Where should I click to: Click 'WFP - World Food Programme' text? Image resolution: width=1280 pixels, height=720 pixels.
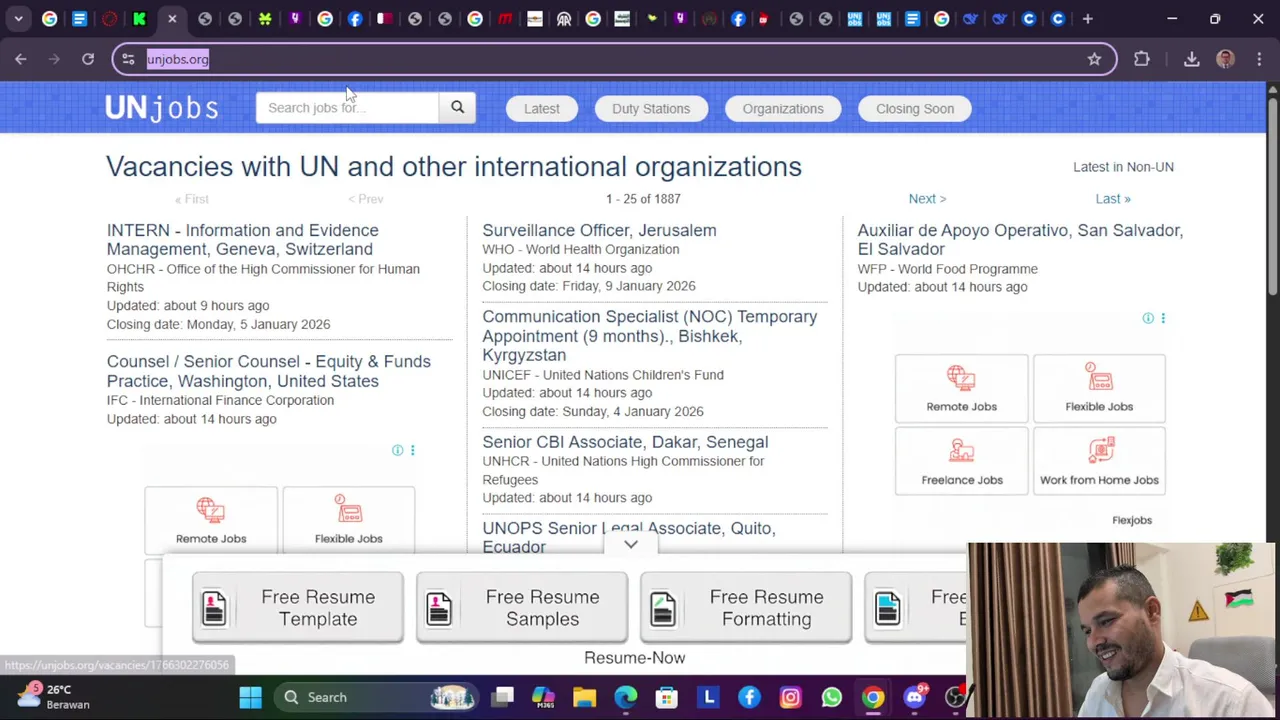(947, 269)
